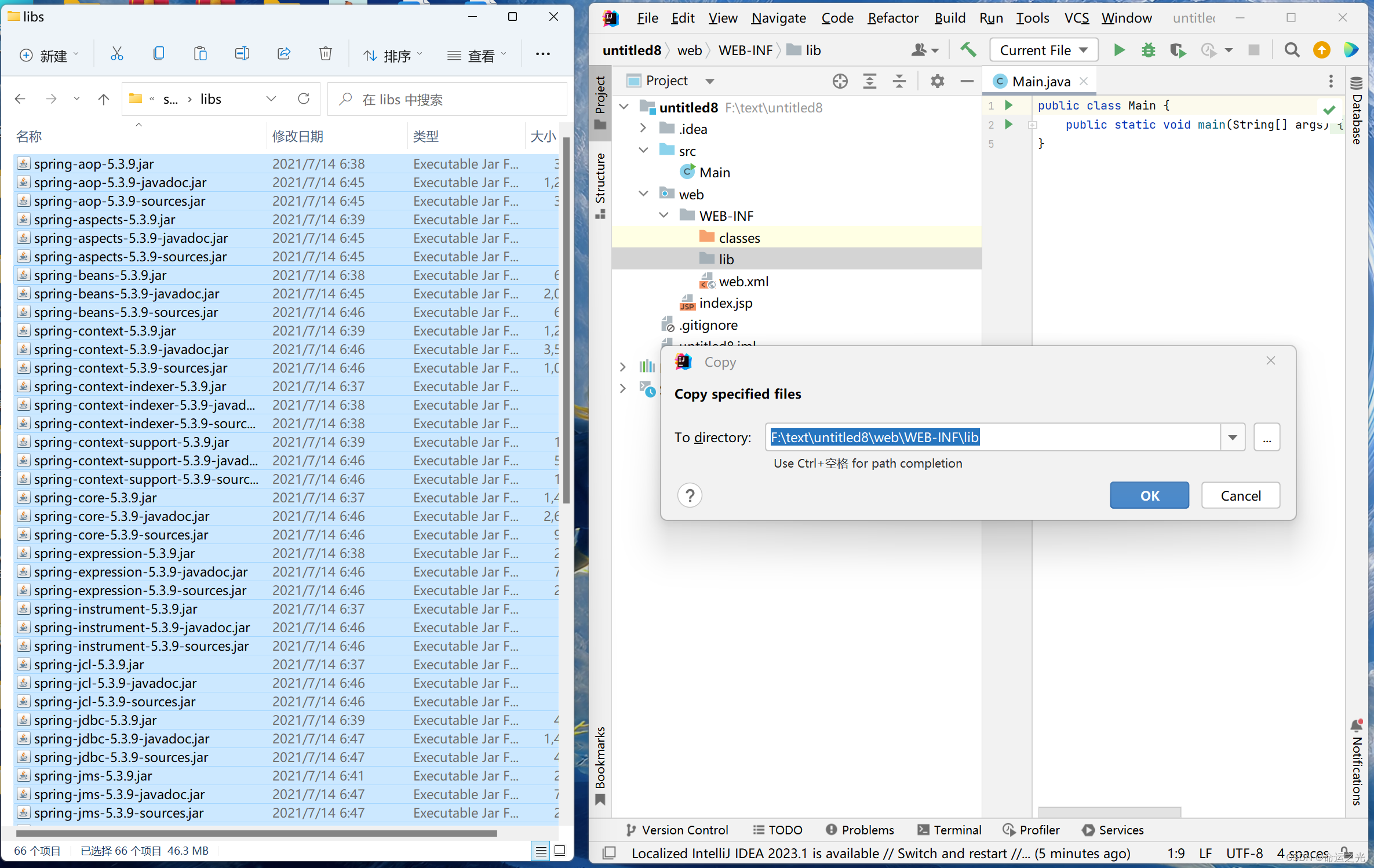This screenshot has height=868, width=1374.
Task: Click the delete trash icon in Explorer
Action: 326,54
